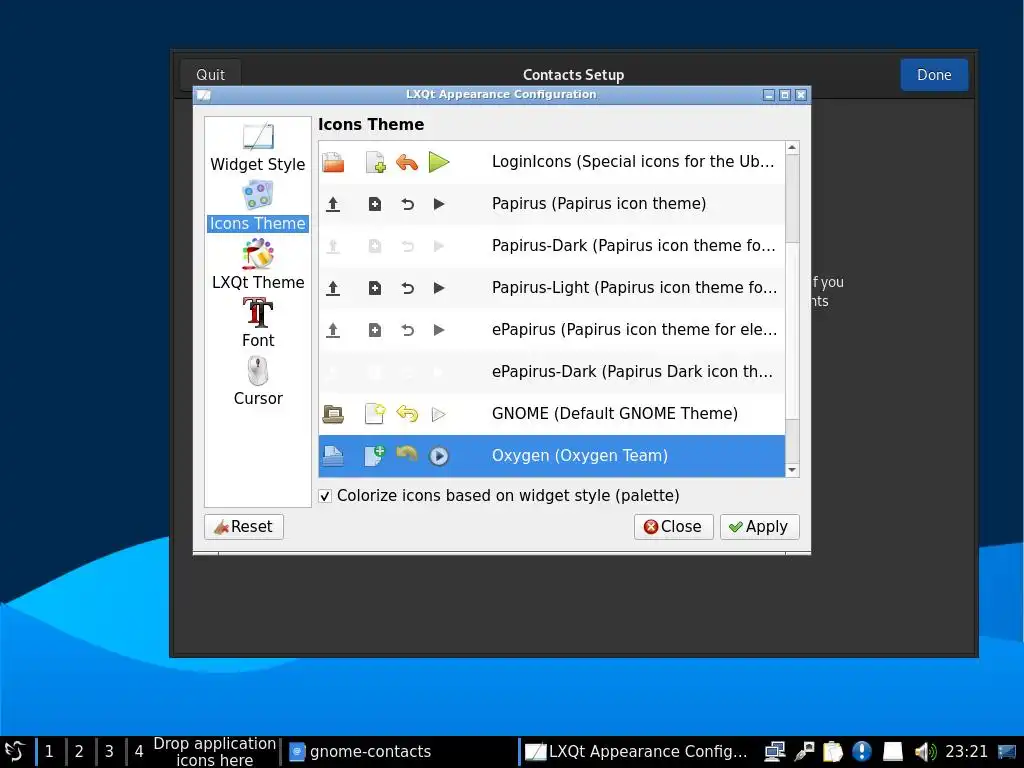Click the show desktop icon at panel end
Viewport: 1024px width, 768px height.
point(1007,752)
